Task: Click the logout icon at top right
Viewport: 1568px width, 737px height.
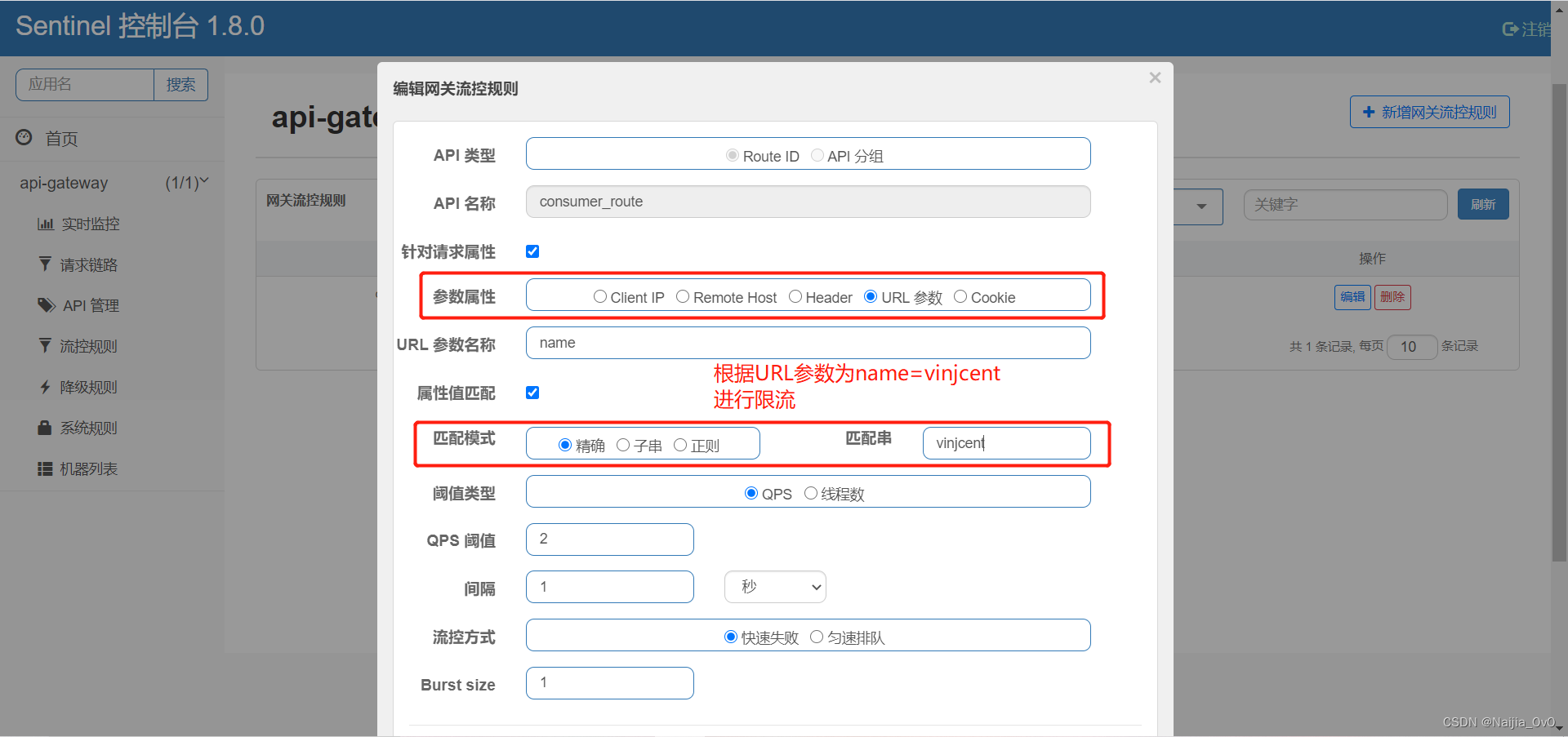Action: pos(1510,29)
